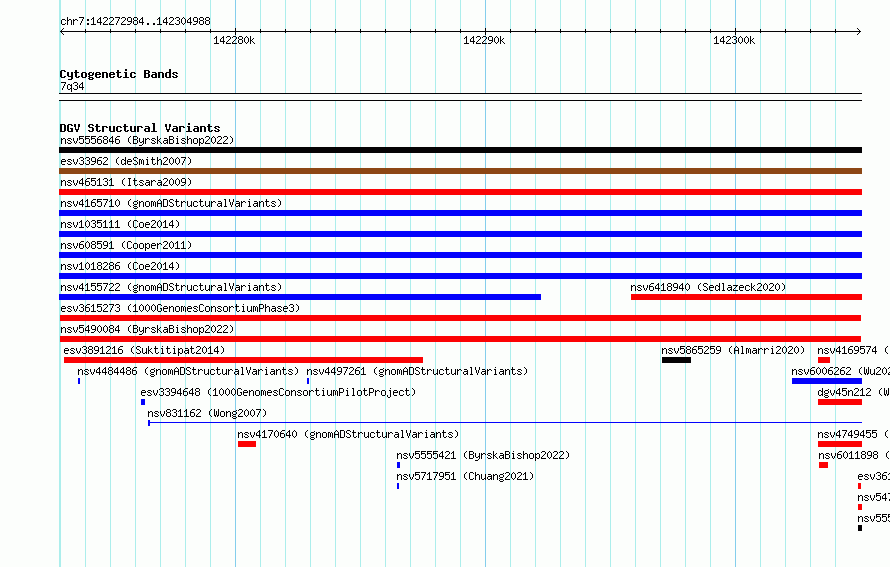Select the tiny blue nsv4497261 marker
Screen dimensions: 890x567
[308, 381]
